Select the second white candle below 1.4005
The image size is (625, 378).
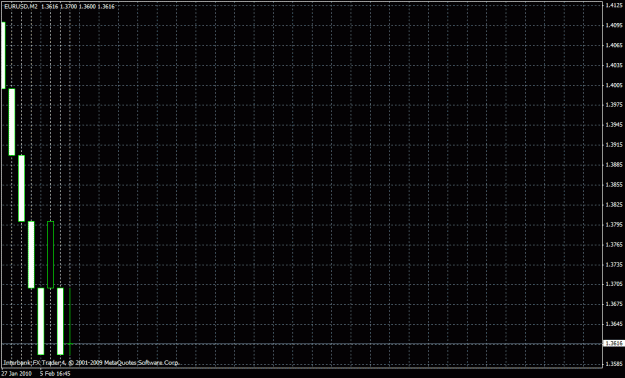point(12,122)
